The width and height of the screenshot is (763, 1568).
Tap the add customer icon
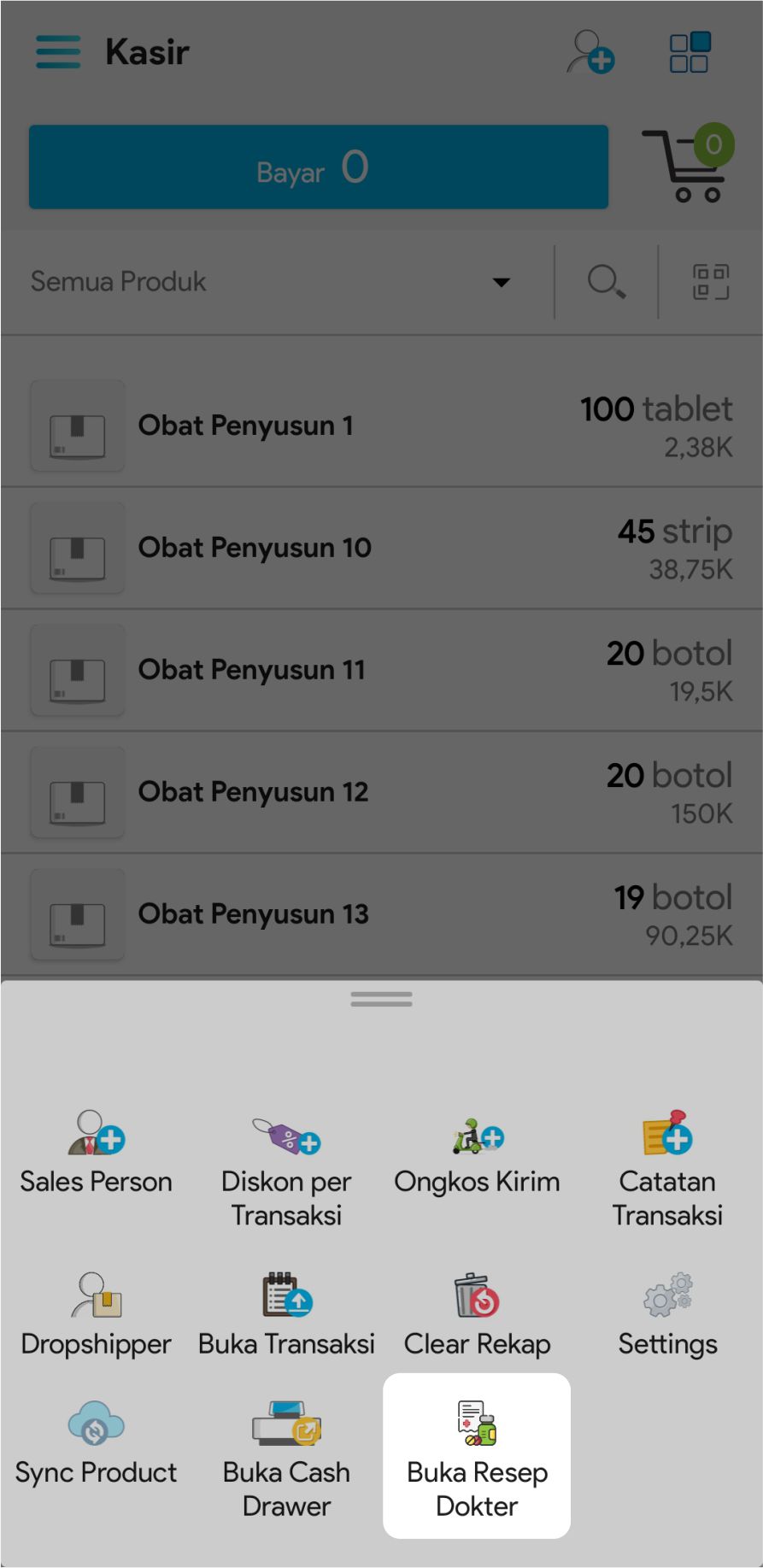click(590, 52)
